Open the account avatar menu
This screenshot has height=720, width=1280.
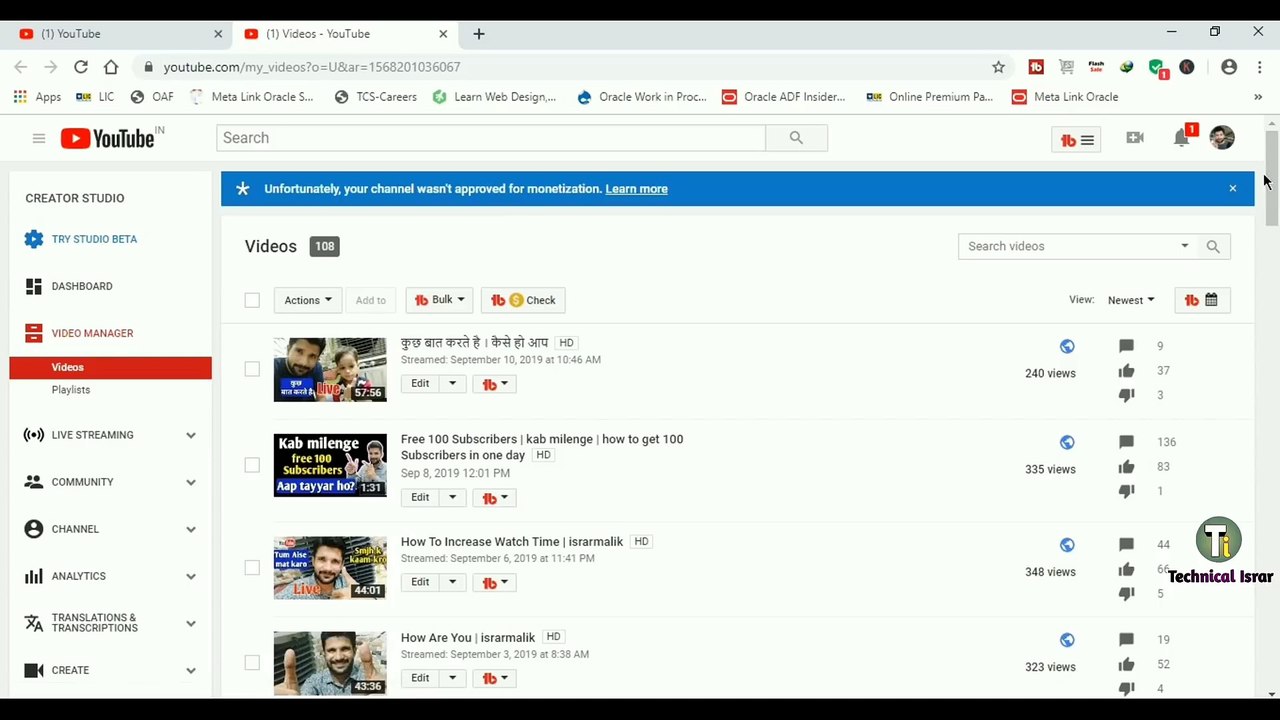pyautogui.click(x=1222, y=138)
